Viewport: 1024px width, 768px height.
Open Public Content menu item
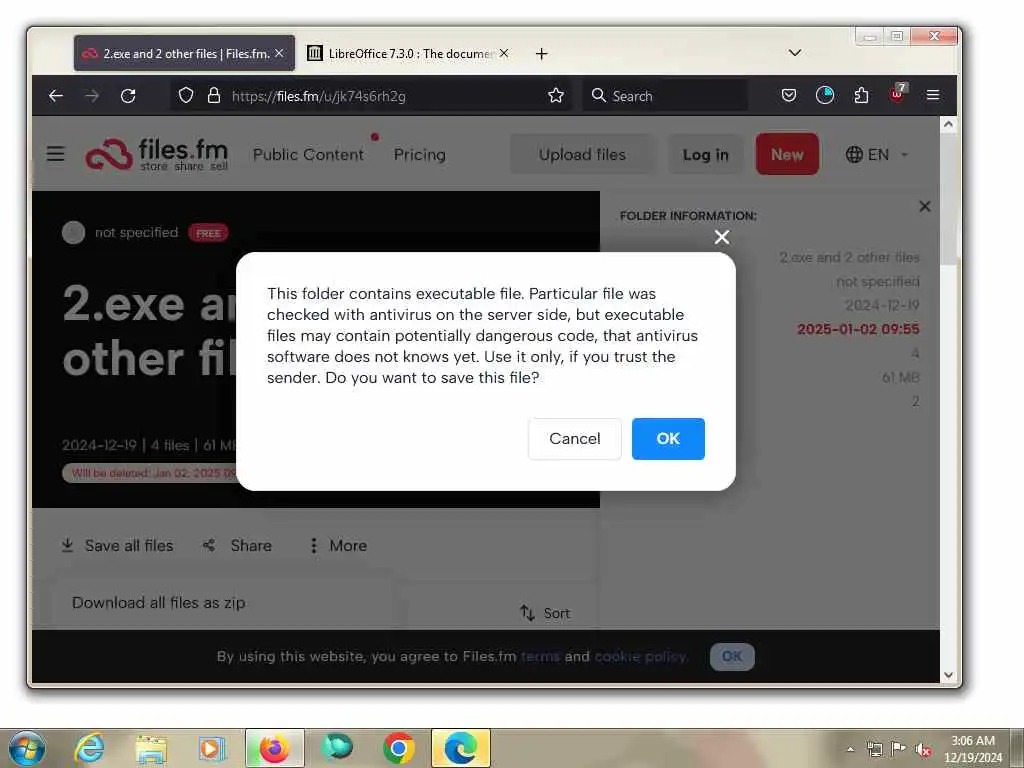click(308, 155)
